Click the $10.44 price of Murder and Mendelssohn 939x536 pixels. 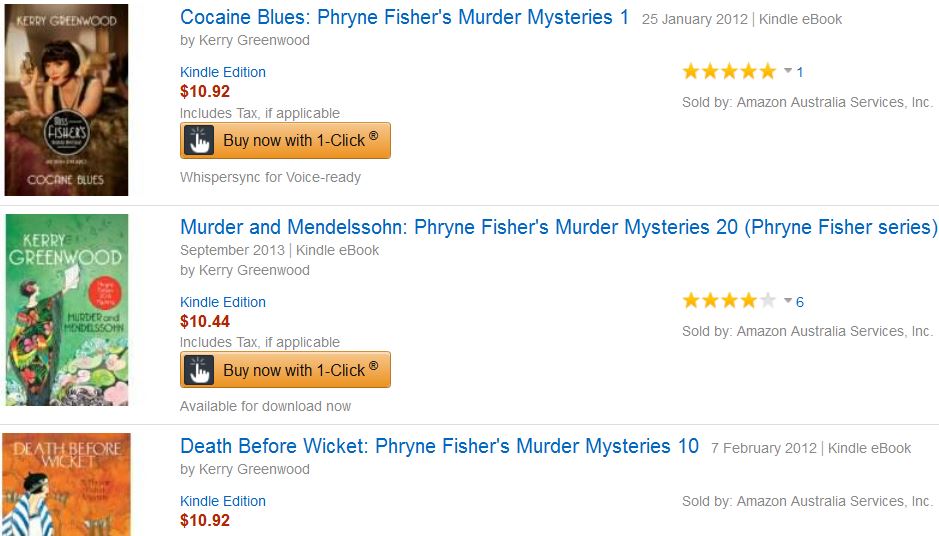205,321
